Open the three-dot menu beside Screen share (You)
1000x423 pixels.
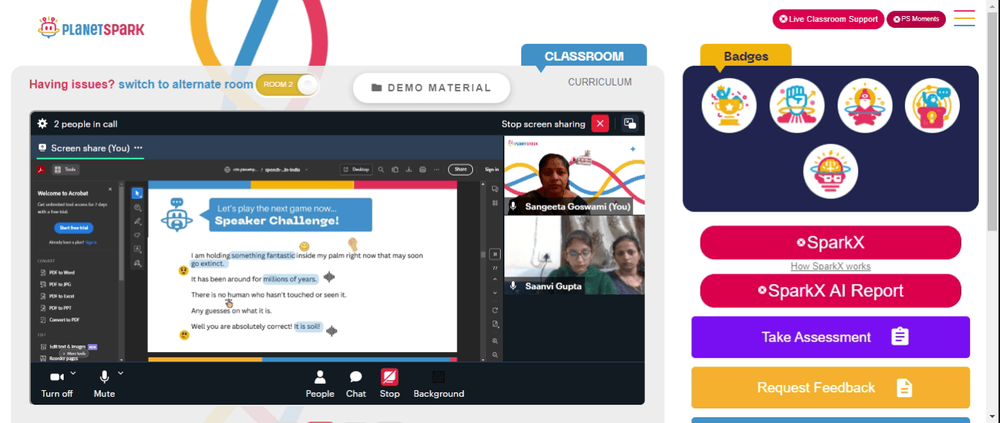pyautogui.click(x=138, y=148)
